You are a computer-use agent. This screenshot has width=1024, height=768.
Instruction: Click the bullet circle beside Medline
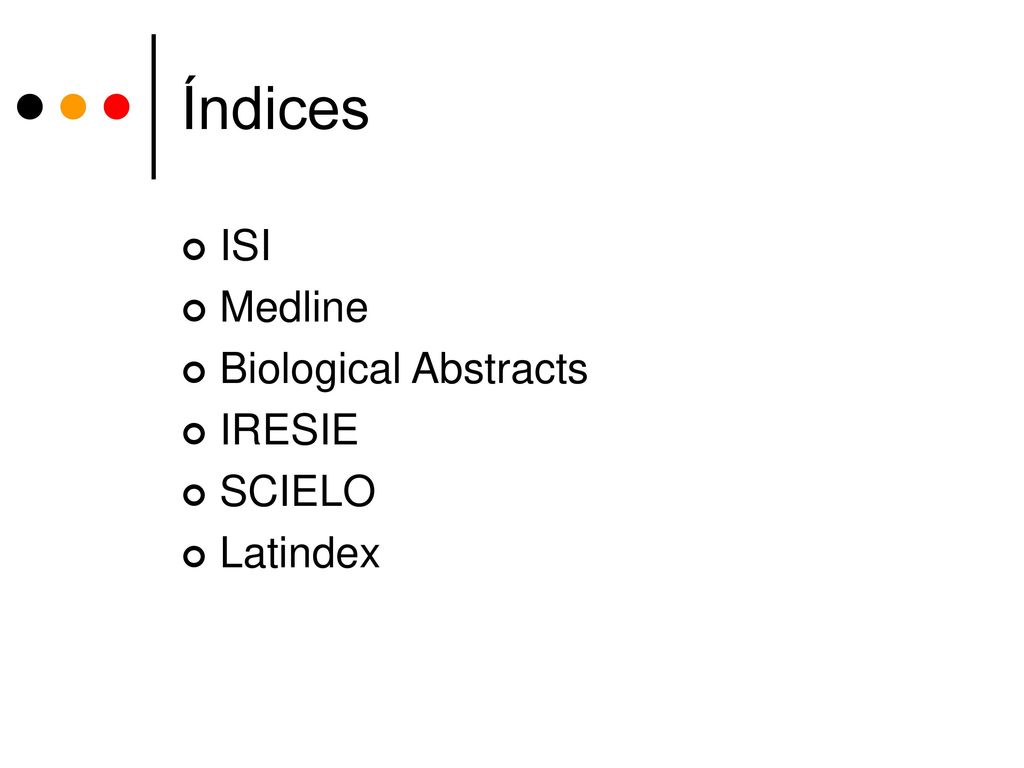(194, 310)
